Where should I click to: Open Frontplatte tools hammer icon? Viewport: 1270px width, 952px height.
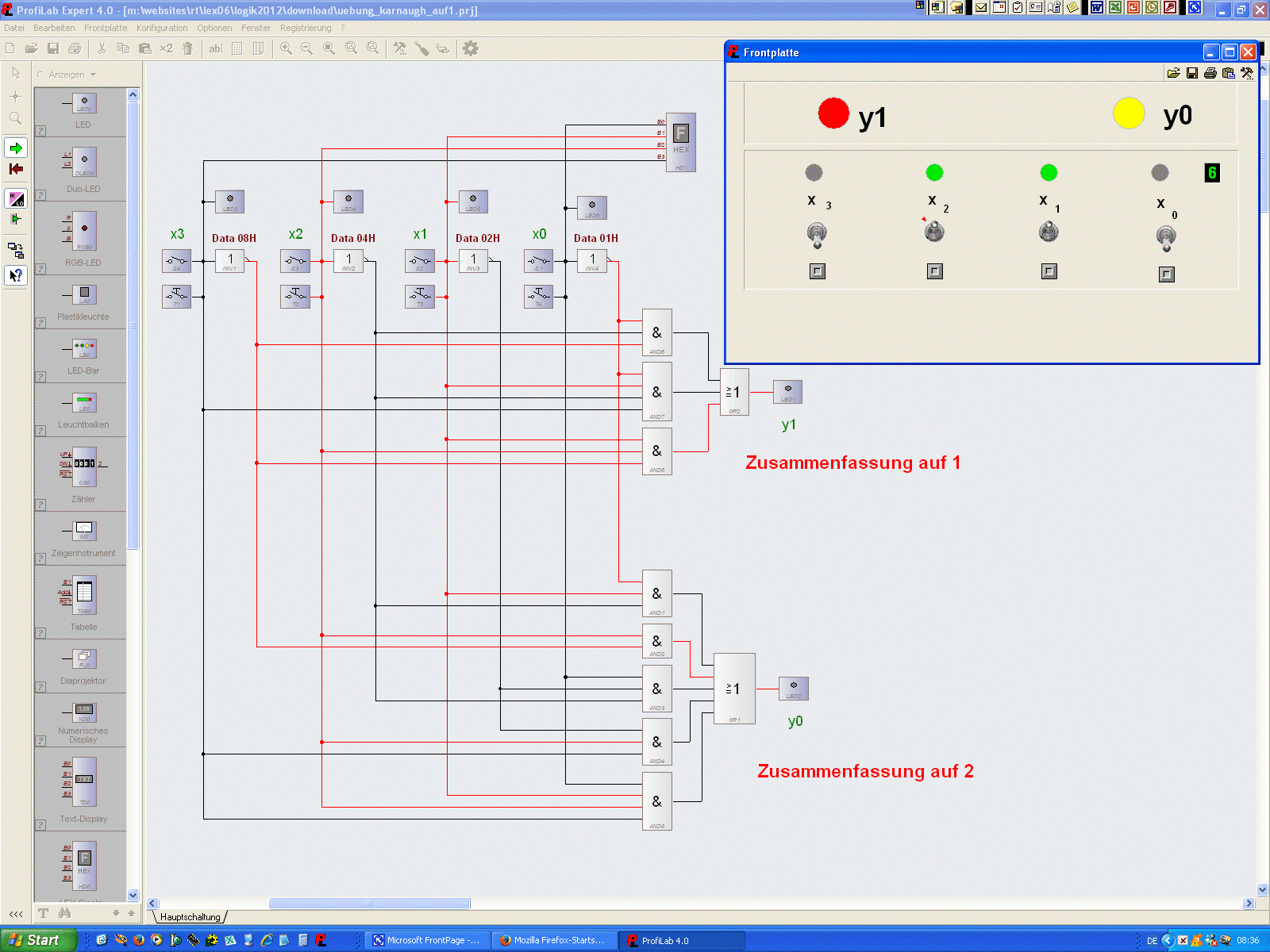1247,73
